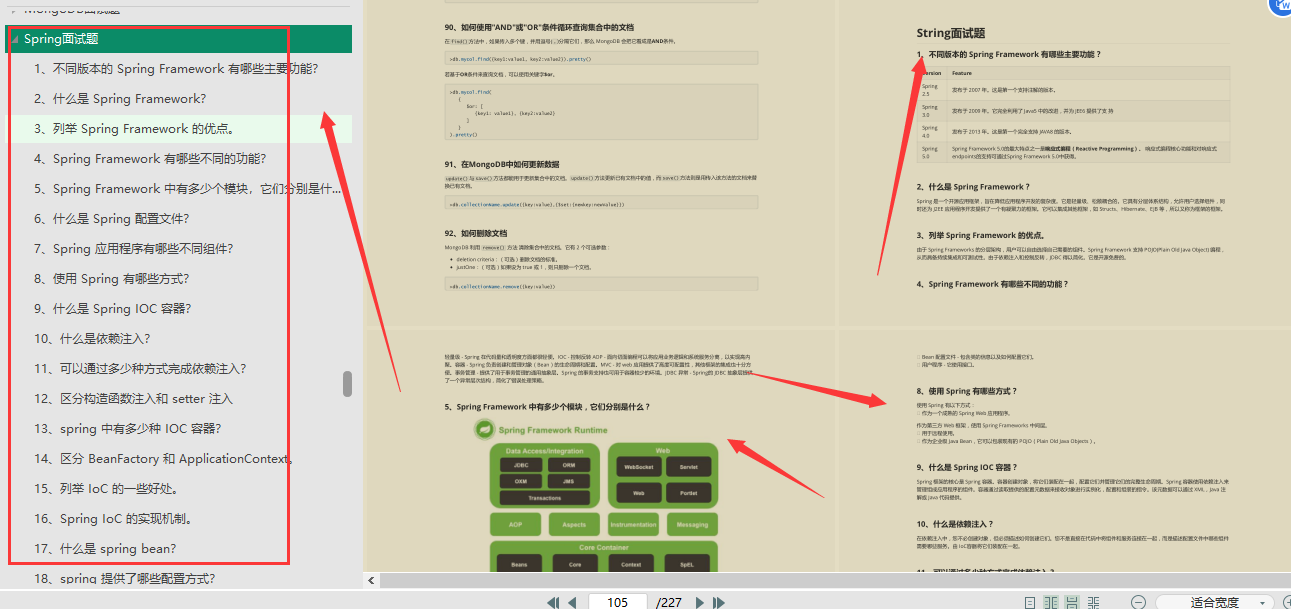Jump to the first page of the document
Image resolution: width=1291 pixels, height=609 pixels.
pos(554,602)
